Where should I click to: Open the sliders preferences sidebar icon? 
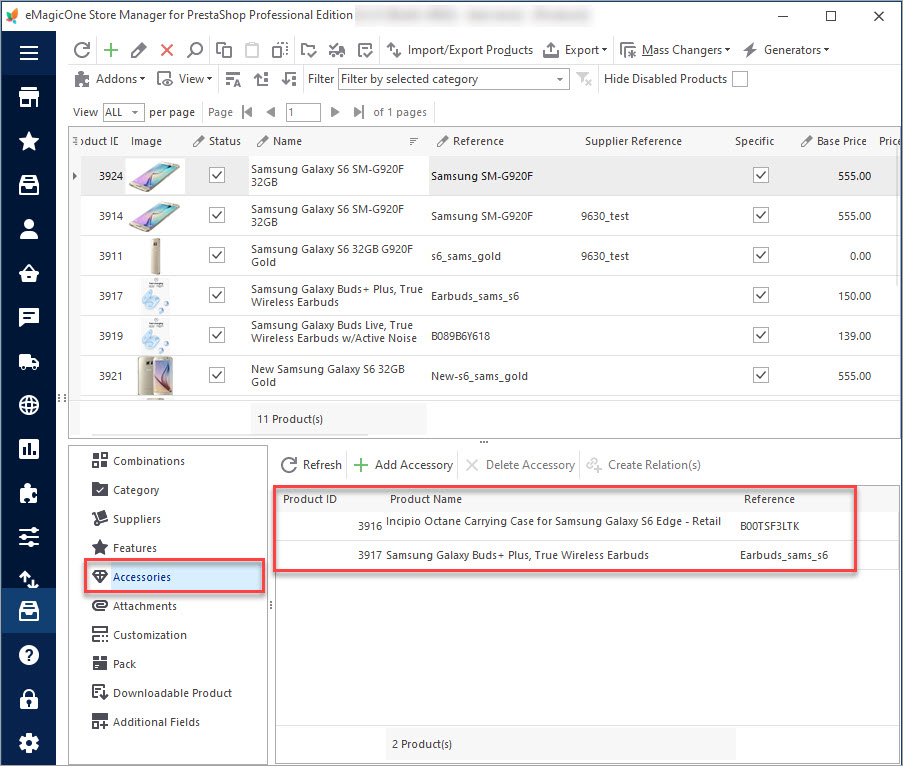click(29, 537)
